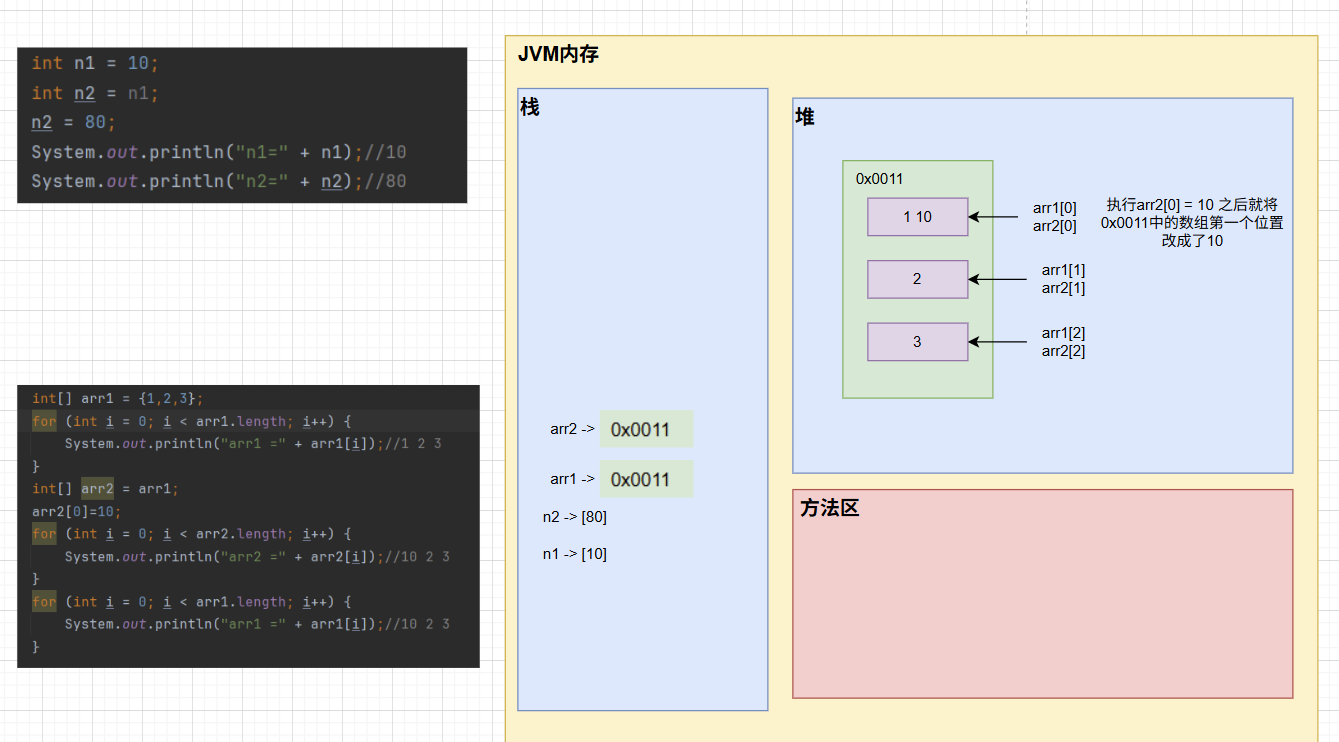This screenshot has width=1339, height=742.
Task: Click the 方法区 label in the red box
Action: 829,508
